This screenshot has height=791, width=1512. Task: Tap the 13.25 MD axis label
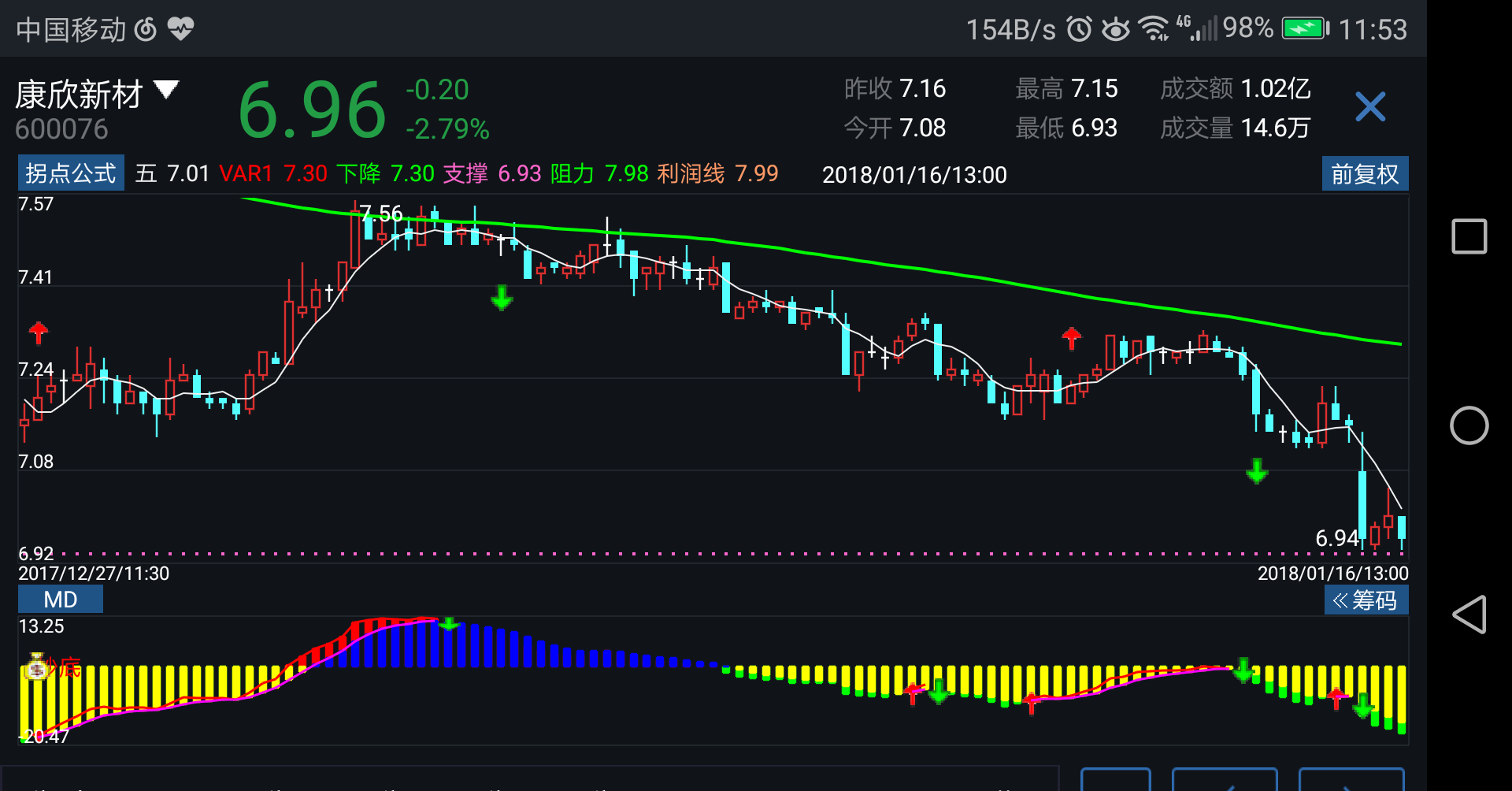click(41, 626)
